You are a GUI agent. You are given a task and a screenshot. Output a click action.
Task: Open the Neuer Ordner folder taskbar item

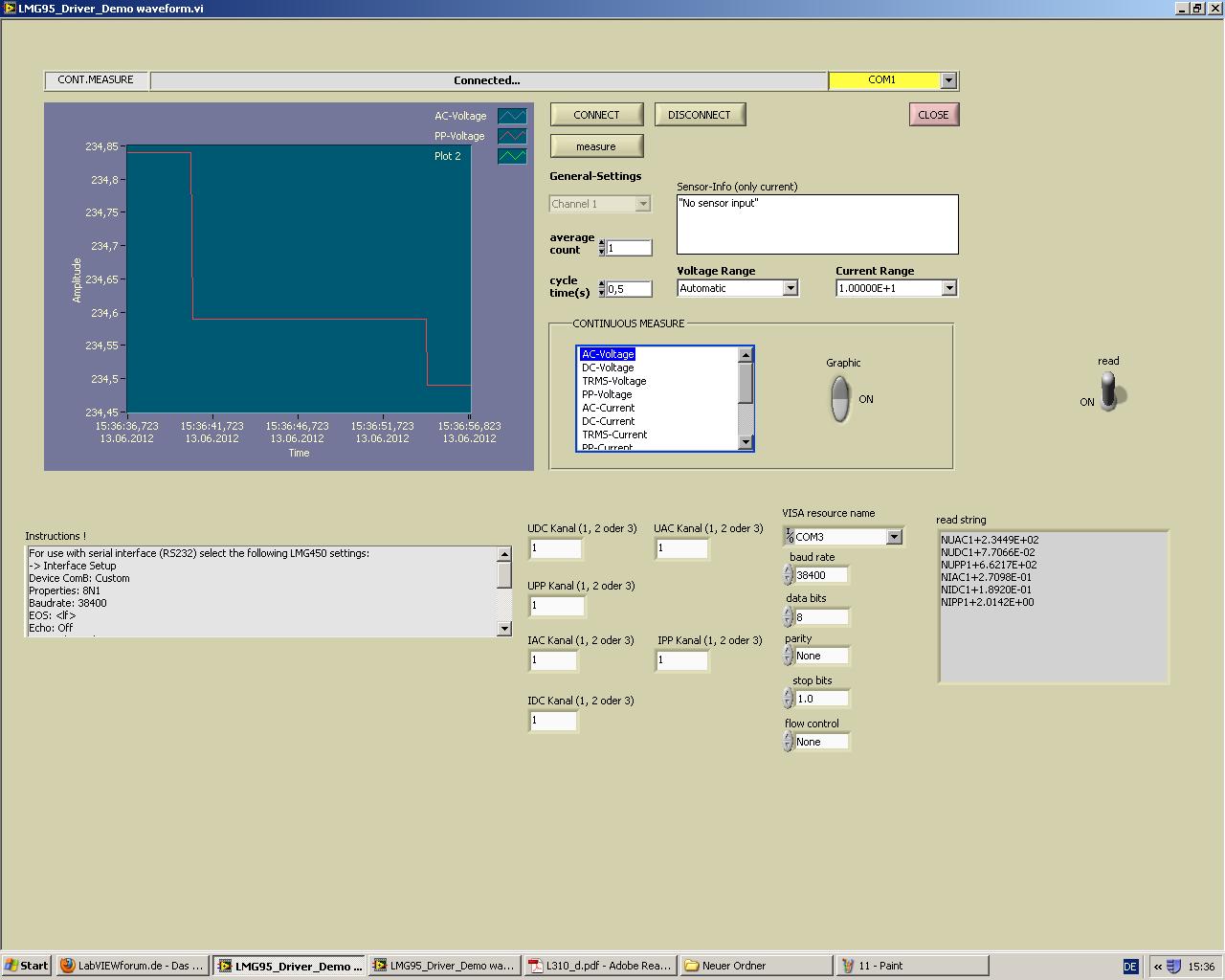(x=756, y=966)
